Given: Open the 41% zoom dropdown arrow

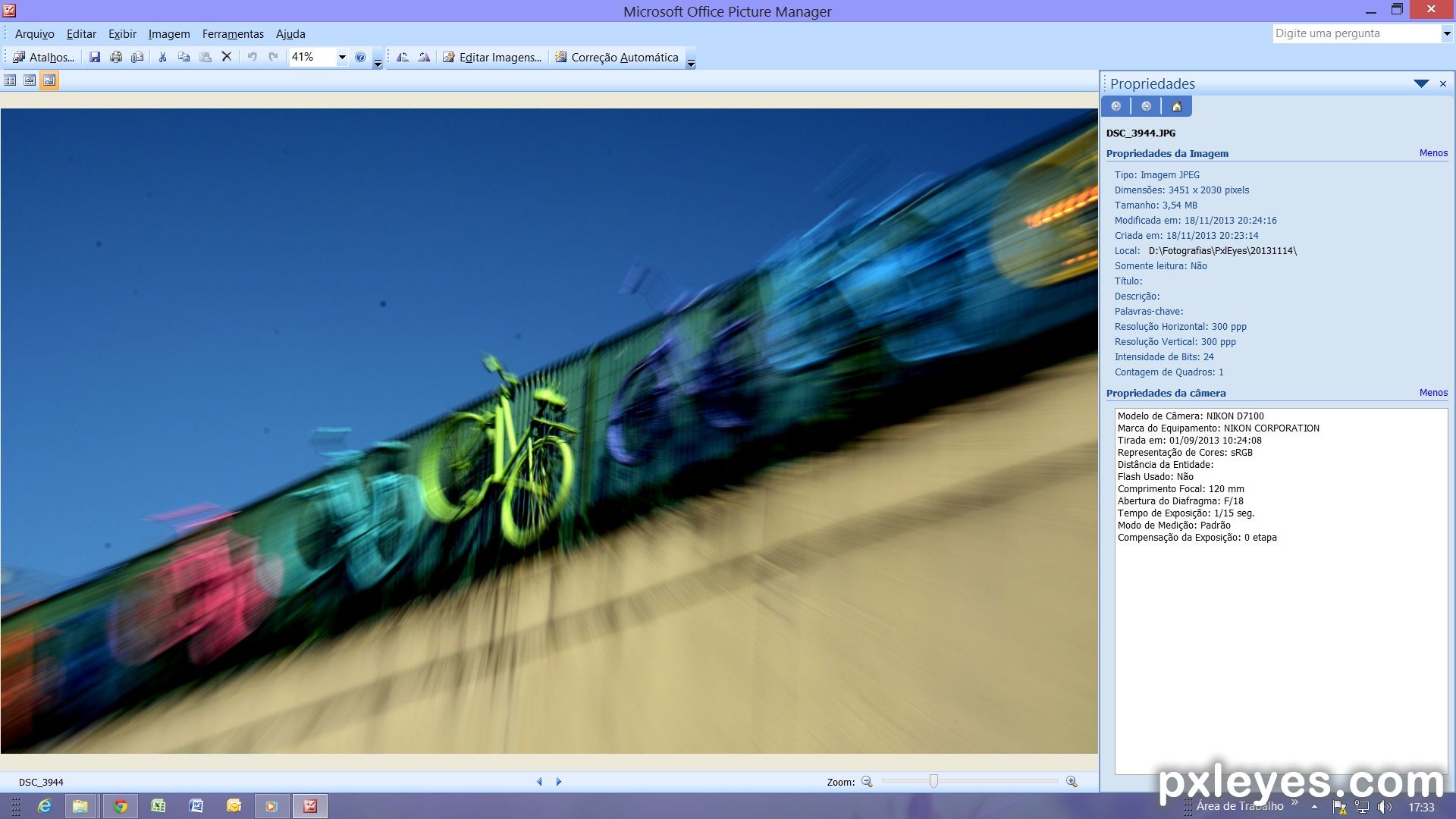Looking at the screenshot, I should tap(342, 57).
